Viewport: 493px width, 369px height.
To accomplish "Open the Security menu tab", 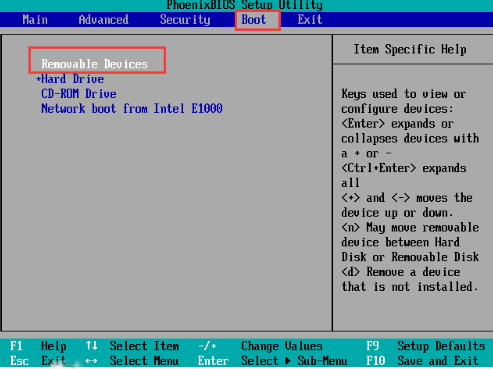I will tap(185, 20).
